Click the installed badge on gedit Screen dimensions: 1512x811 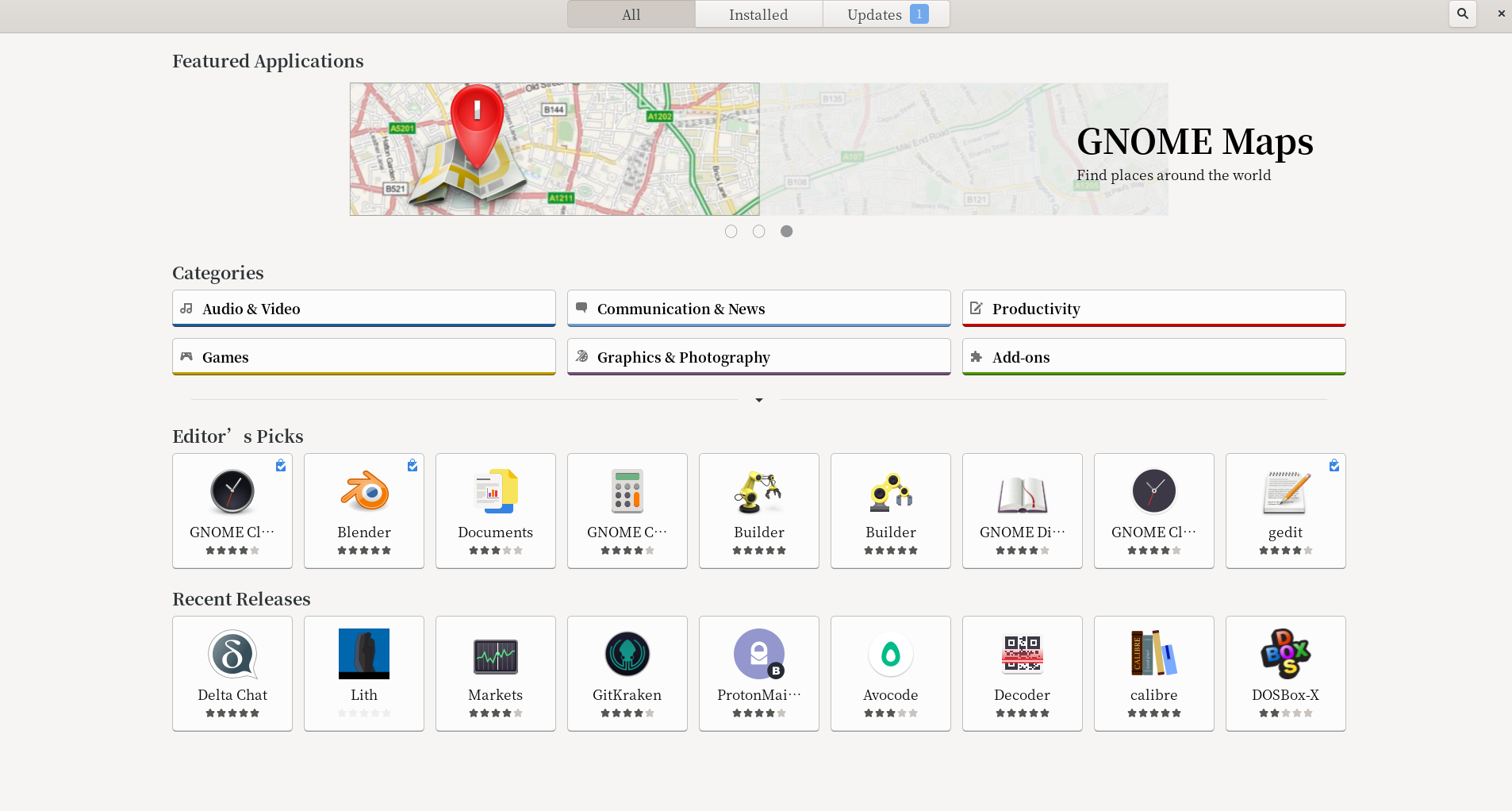[x=1335, y=466]
